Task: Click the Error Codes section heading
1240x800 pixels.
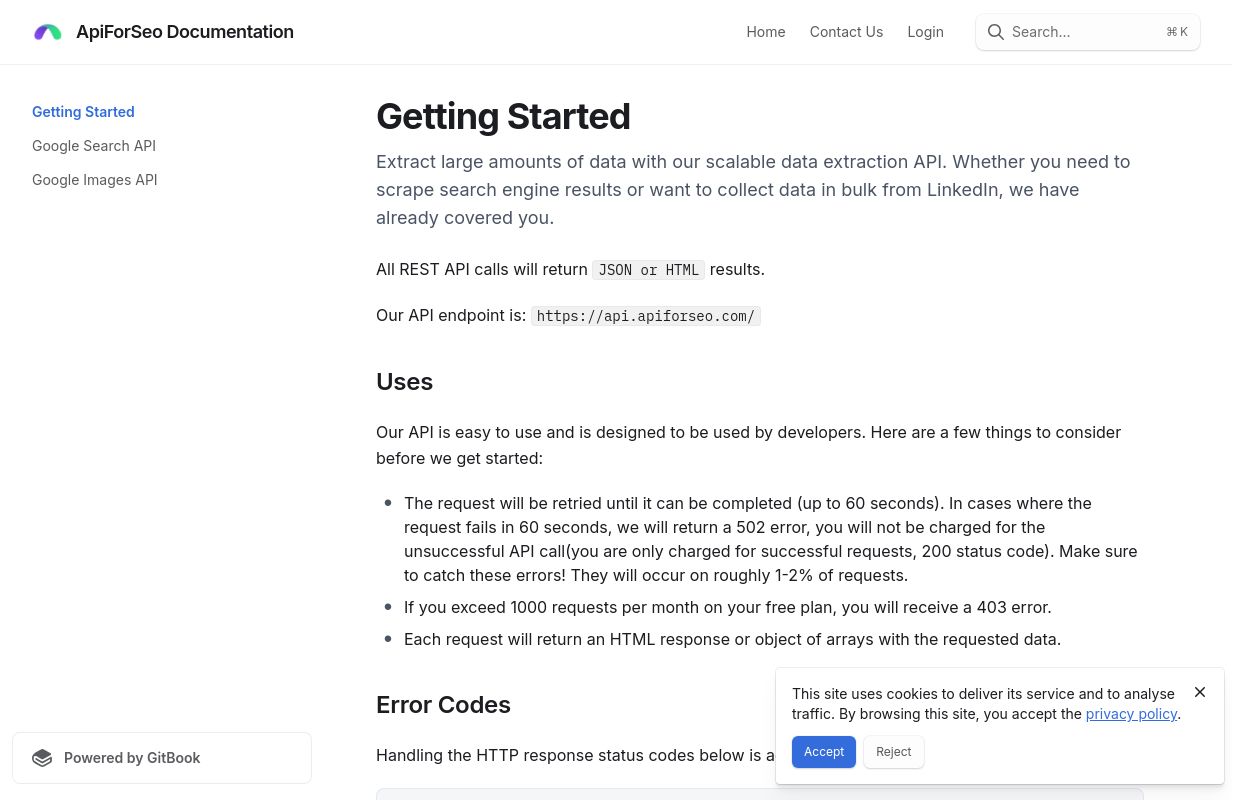Action: [x=443, y=705]
